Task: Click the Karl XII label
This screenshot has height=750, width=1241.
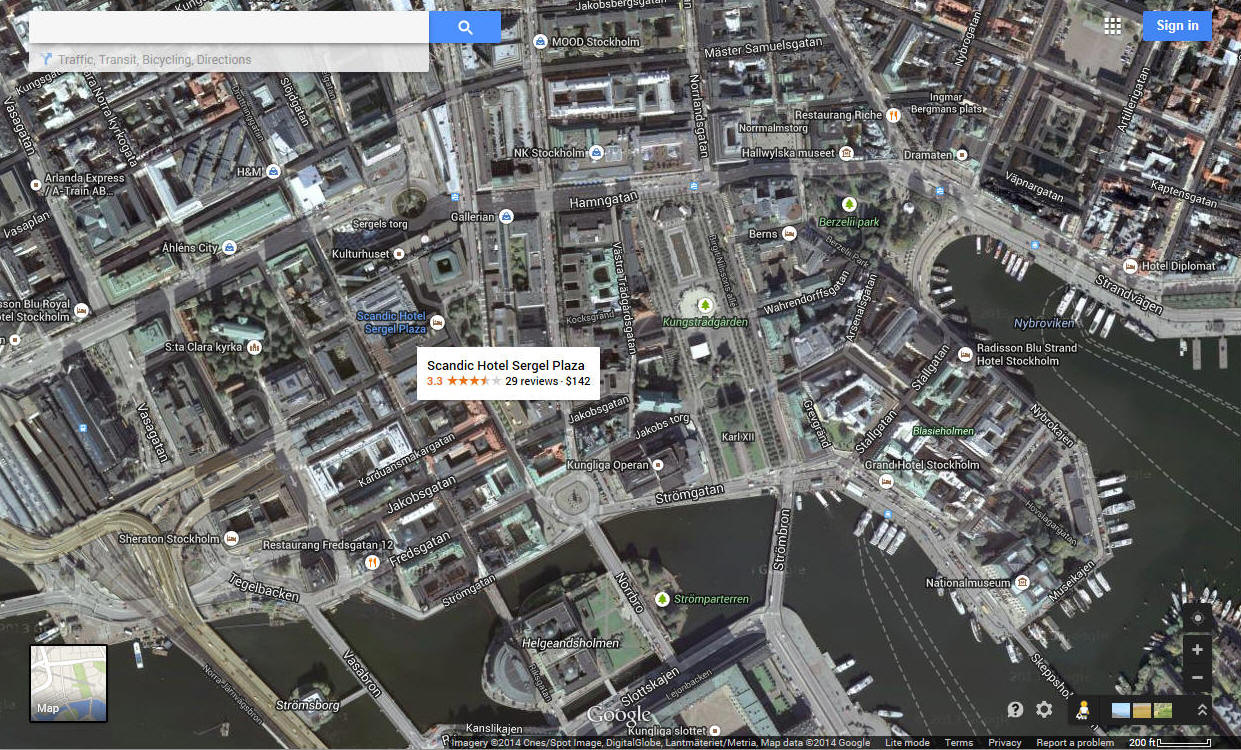Action: click(x=737, y=437)
